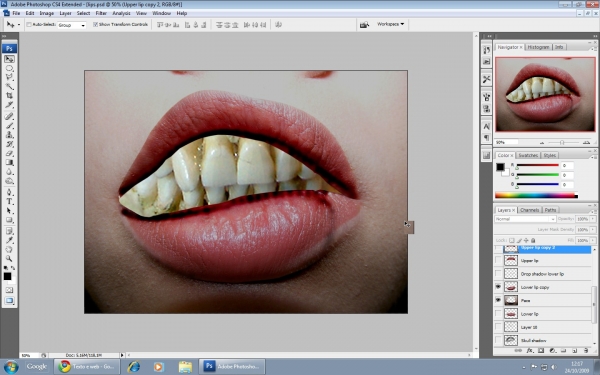Screen dimensions: 600x375
Task: Click the switch foreground/background colors icon
Action: click(13, 268)
